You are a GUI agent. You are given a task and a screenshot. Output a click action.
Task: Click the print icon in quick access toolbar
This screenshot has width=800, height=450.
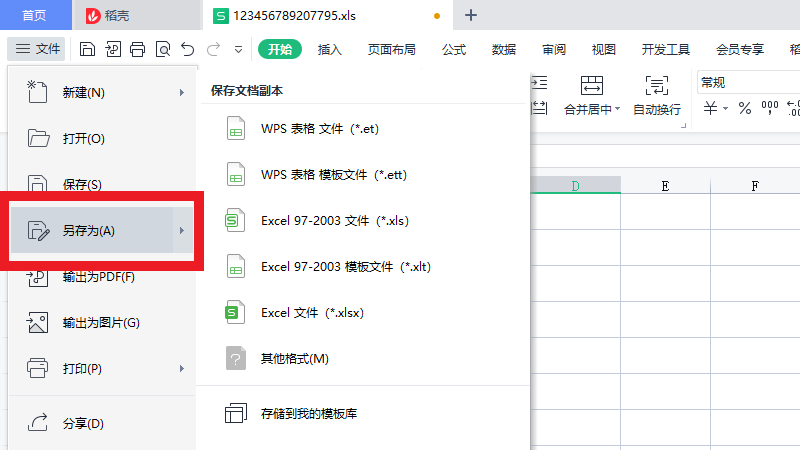pos(138,49)
